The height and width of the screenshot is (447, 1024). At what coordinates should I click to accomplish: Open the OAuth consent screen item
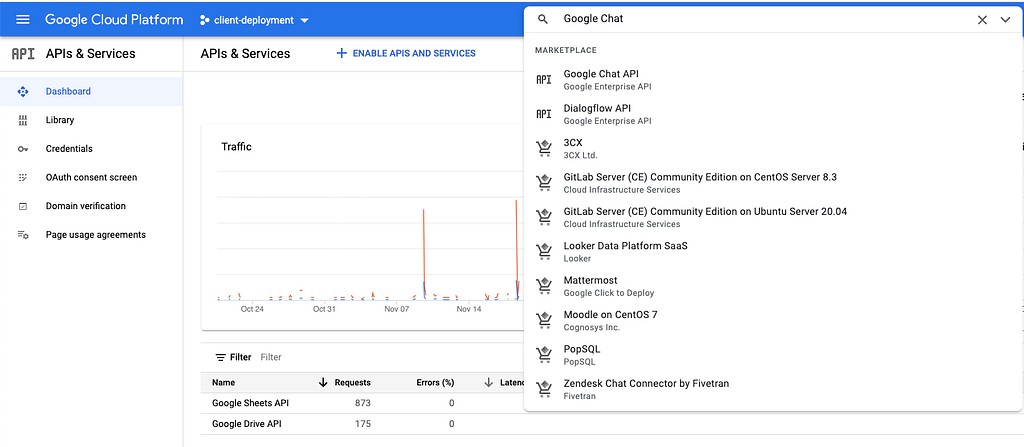pos(91,177)
